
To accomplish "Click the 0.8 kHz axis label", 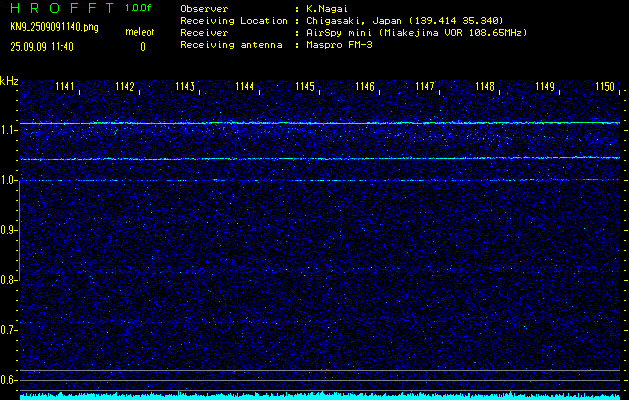I will pos(8,280).
